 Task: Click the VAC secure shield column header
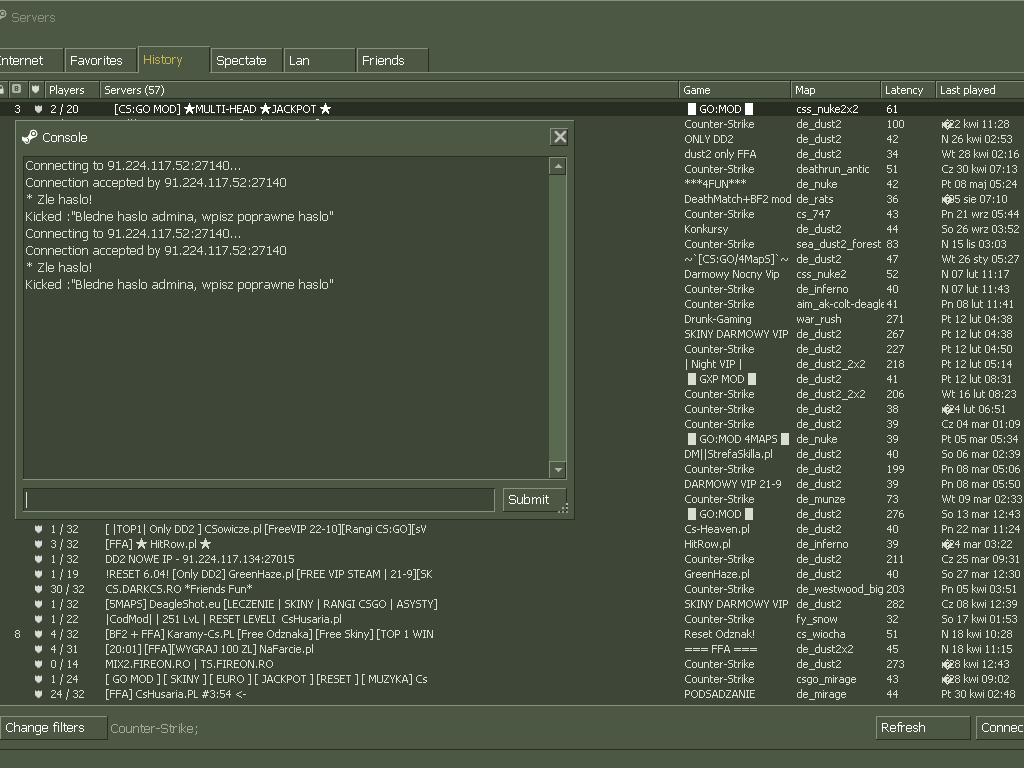35,90
